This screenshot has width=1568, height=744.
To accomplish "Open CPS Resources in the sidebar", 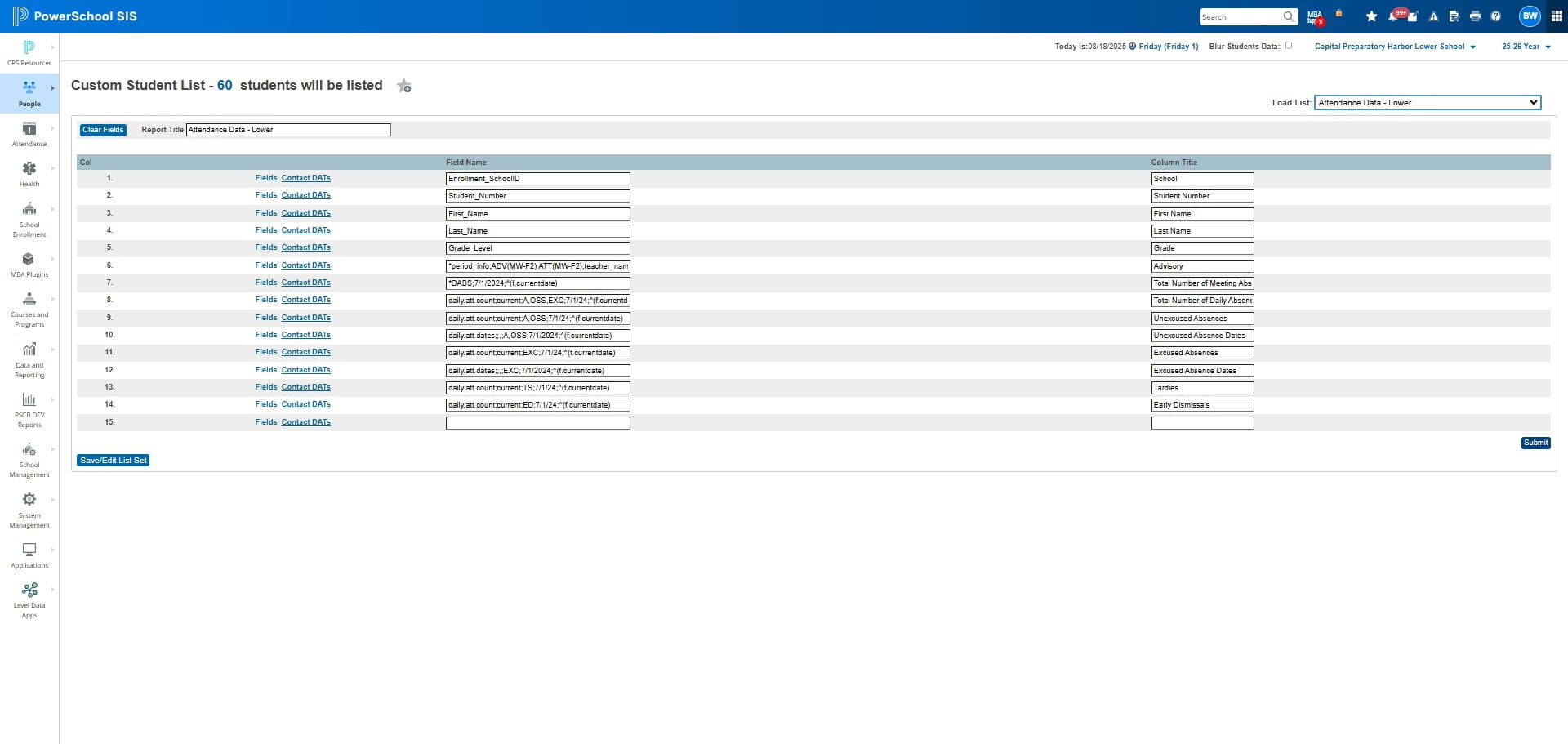I will point(29,53).
